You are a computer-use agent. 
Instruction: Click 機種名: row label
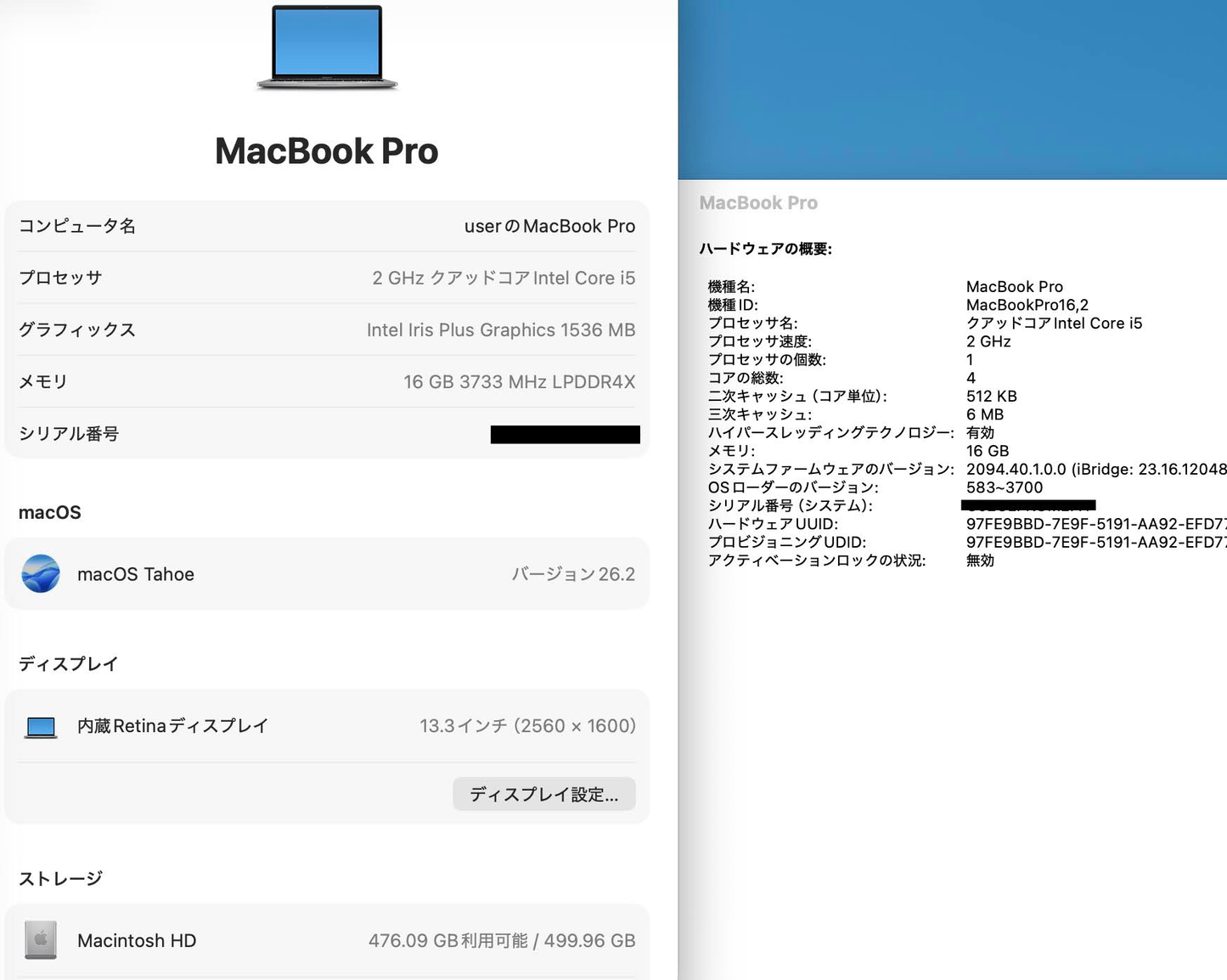(x=732, y=287)
